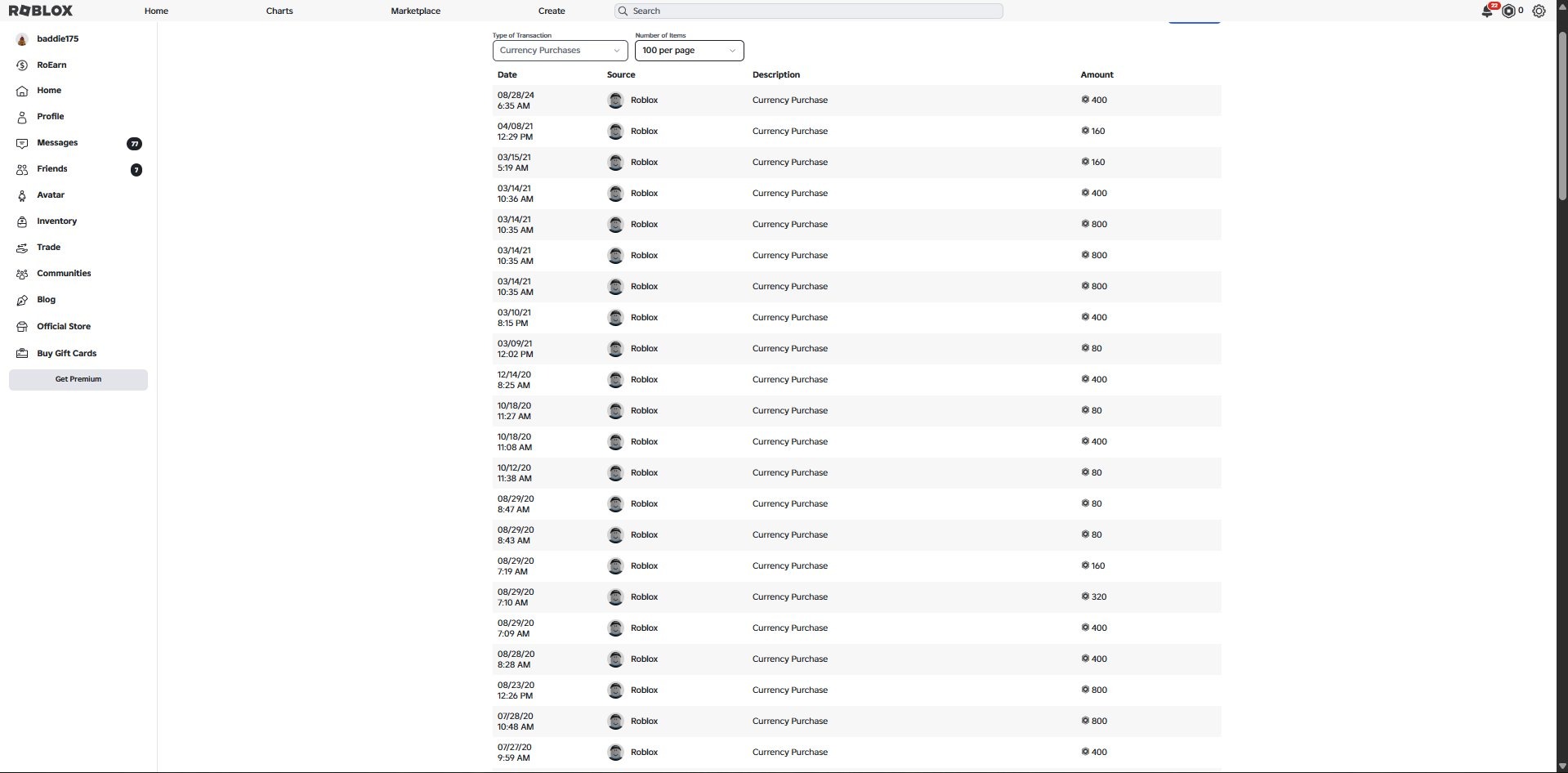Click the Trade icon in sidebar
This screenshot has height=773, width=1568.
click(x=22, y=248)
